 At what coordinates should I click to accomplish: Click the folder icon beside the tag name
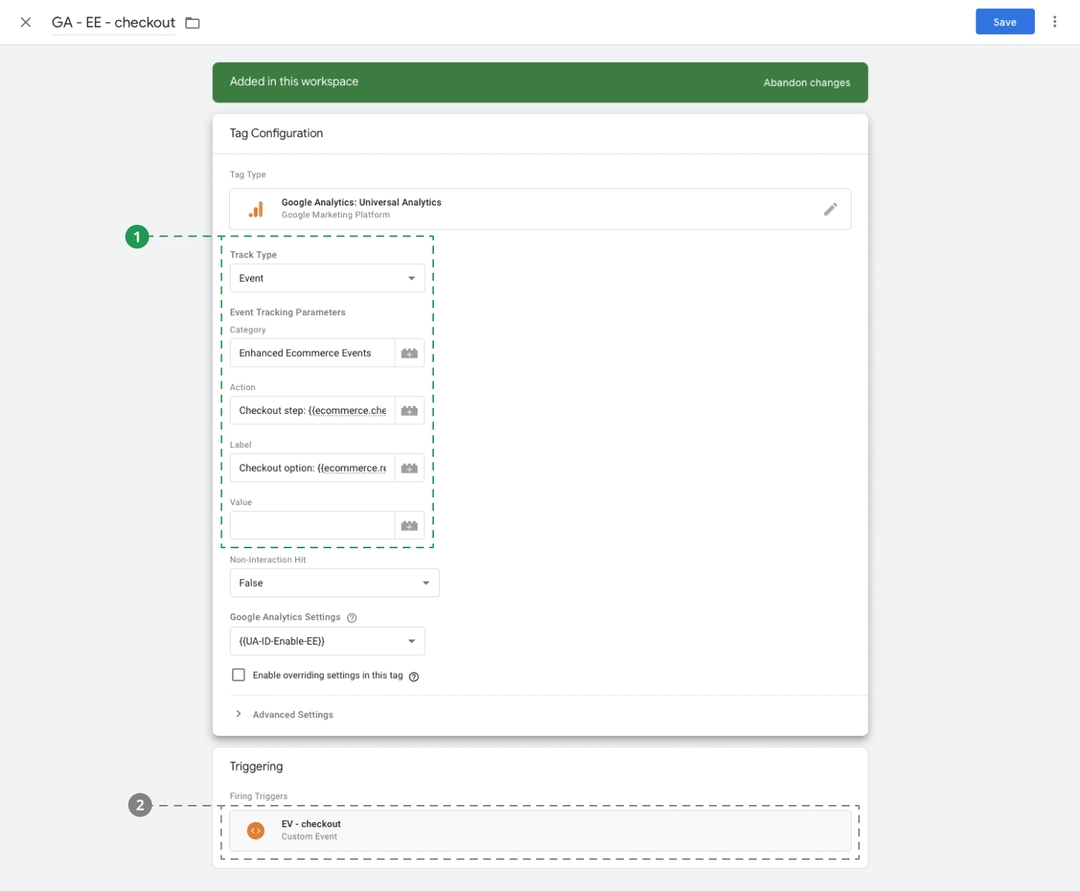pos(193,23)
